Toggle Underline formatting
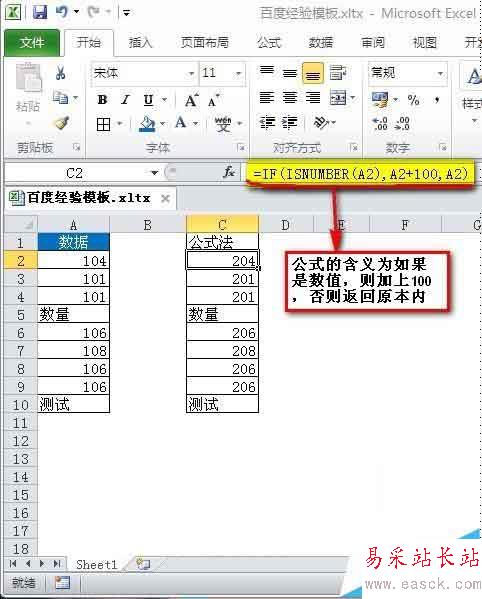The width and height of the screenshot is (482, 599). pos(149,100)
